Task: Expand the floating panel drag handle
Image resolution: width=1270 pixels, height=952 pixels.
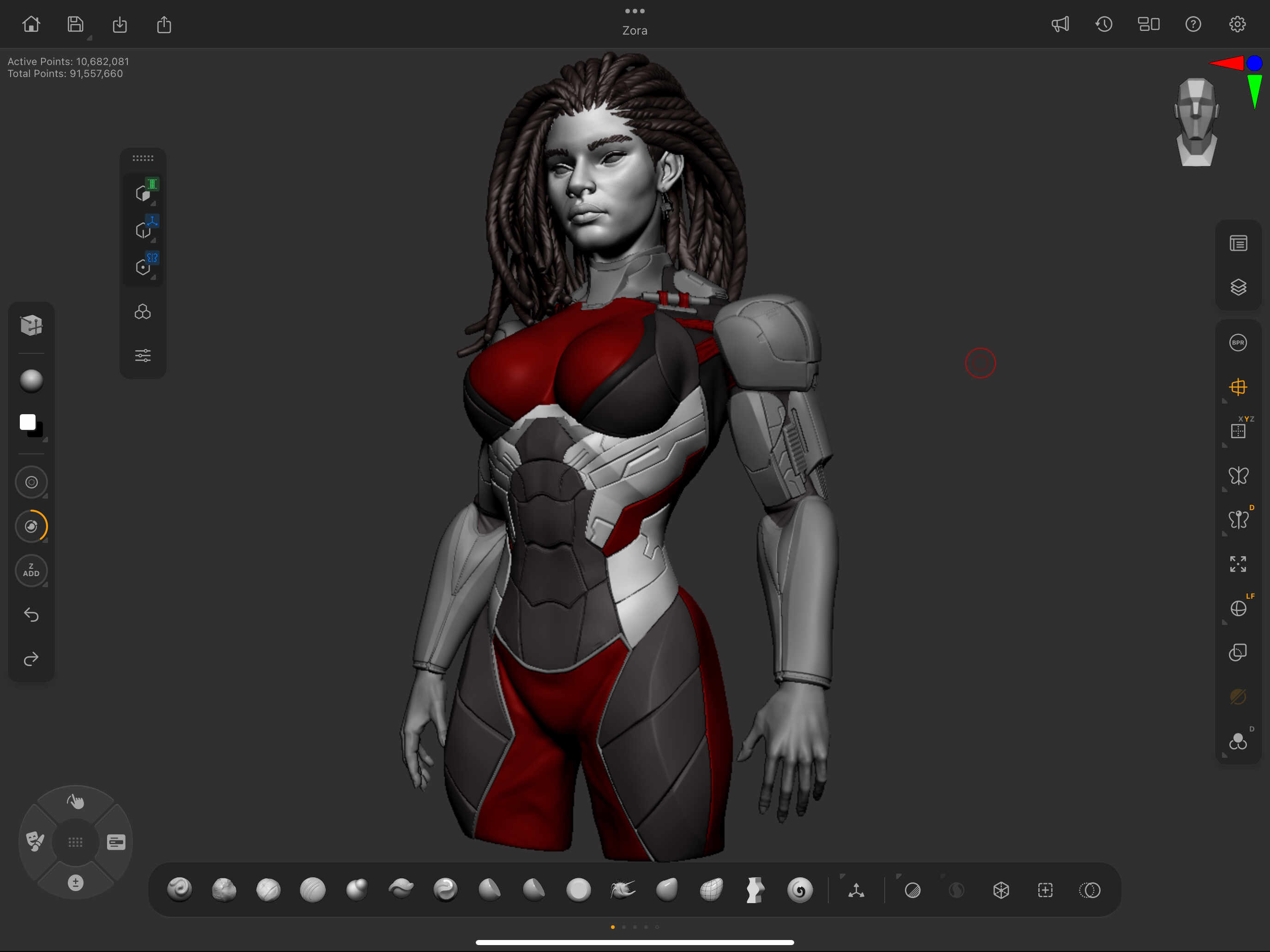Action: (x=143, y=158)
